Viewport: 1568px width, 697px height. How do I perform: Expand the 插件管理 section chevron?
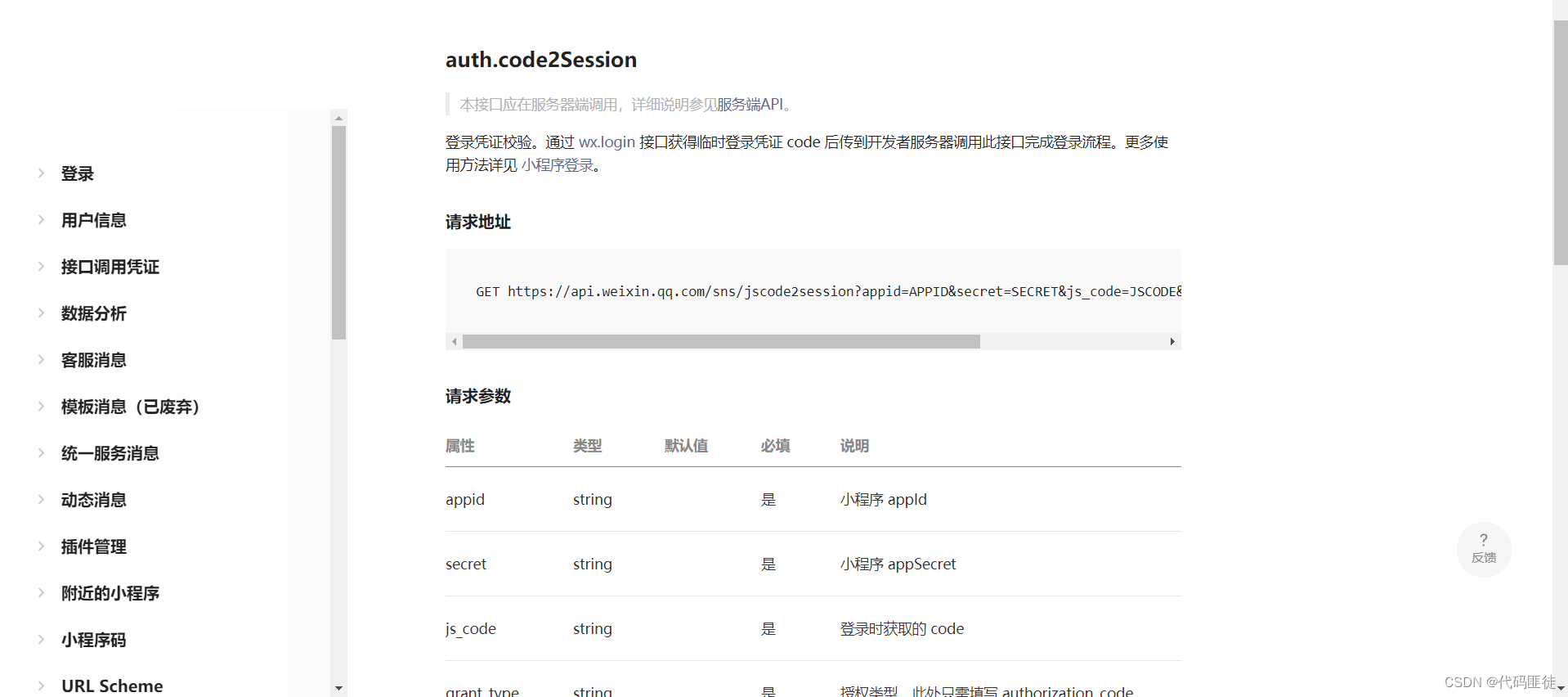pyautogui.click(x=41, y=546)
